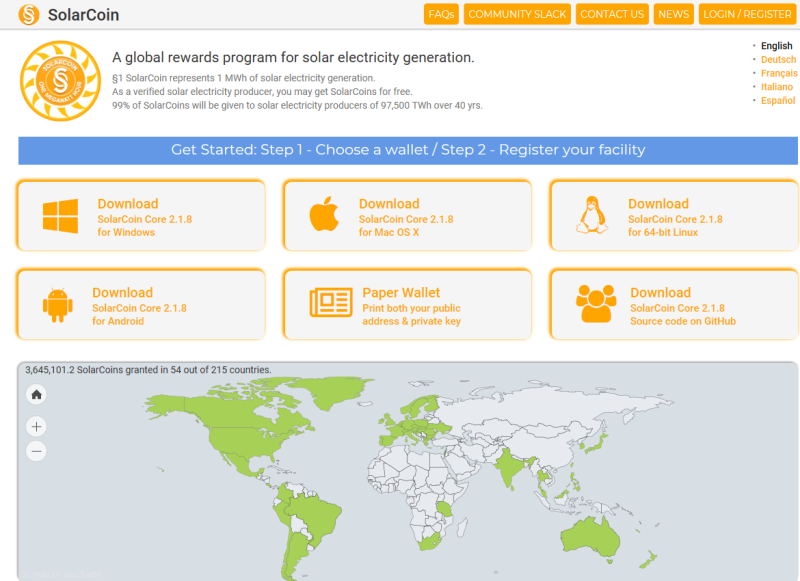Switch language to Français
Image resolution: width=800 pixels, height=581 pixels.
779,73
